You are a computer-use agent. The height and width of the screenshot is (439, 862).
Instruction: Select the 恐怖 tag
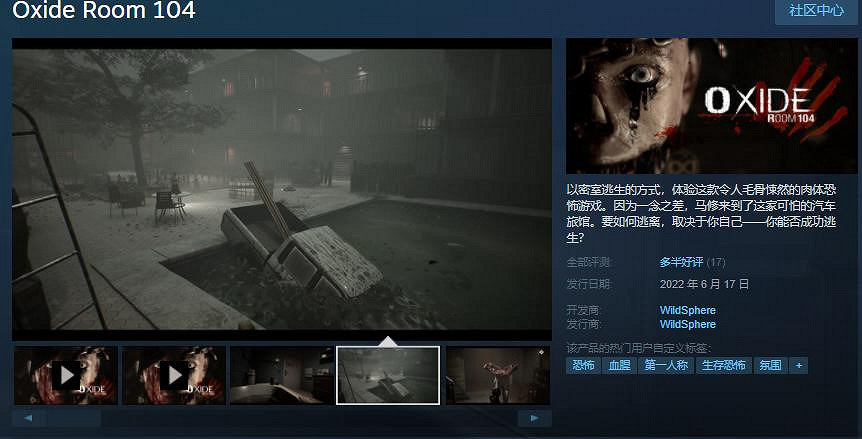583,365
